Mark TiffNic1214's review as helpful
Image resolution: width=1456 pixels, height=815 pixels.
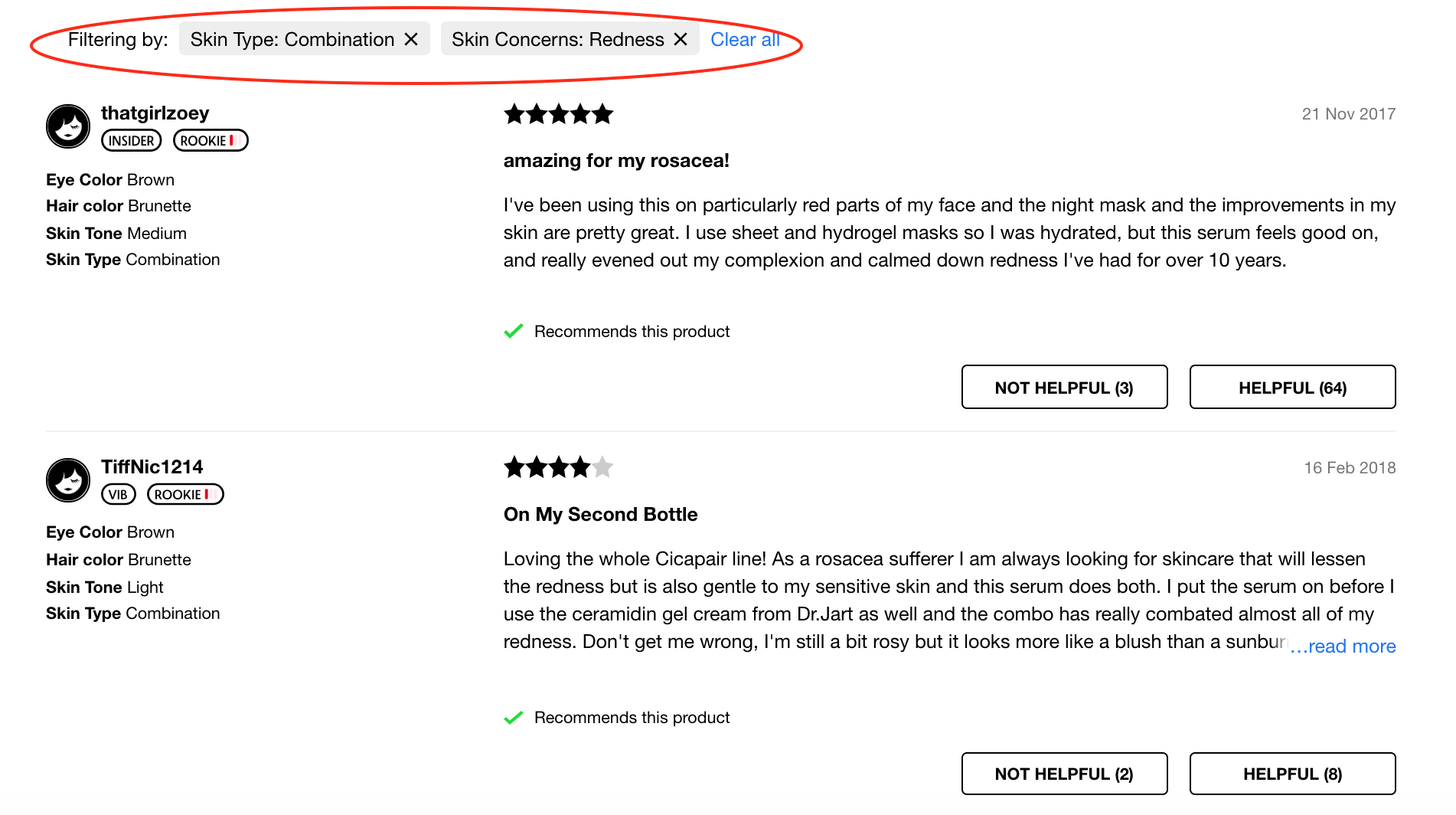(1292, 774)
